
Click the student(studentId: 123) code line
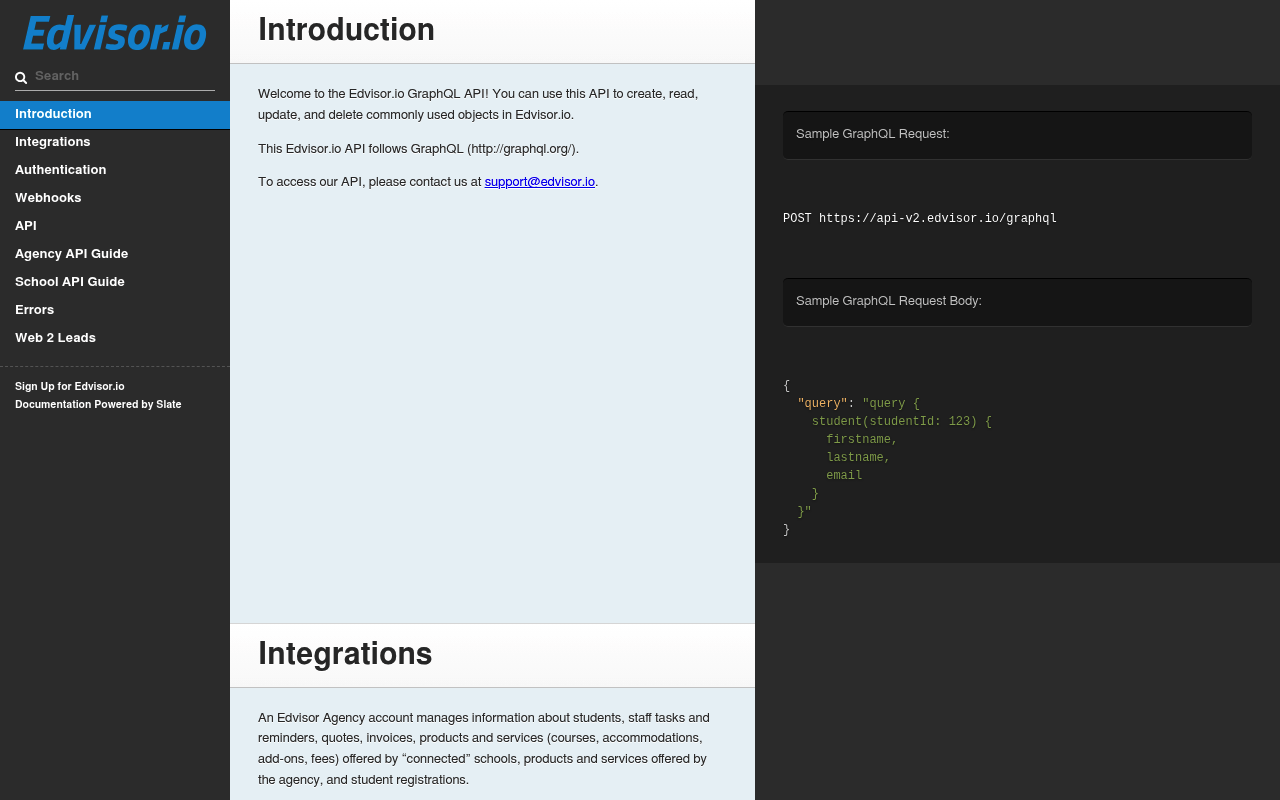pos(902,422)
